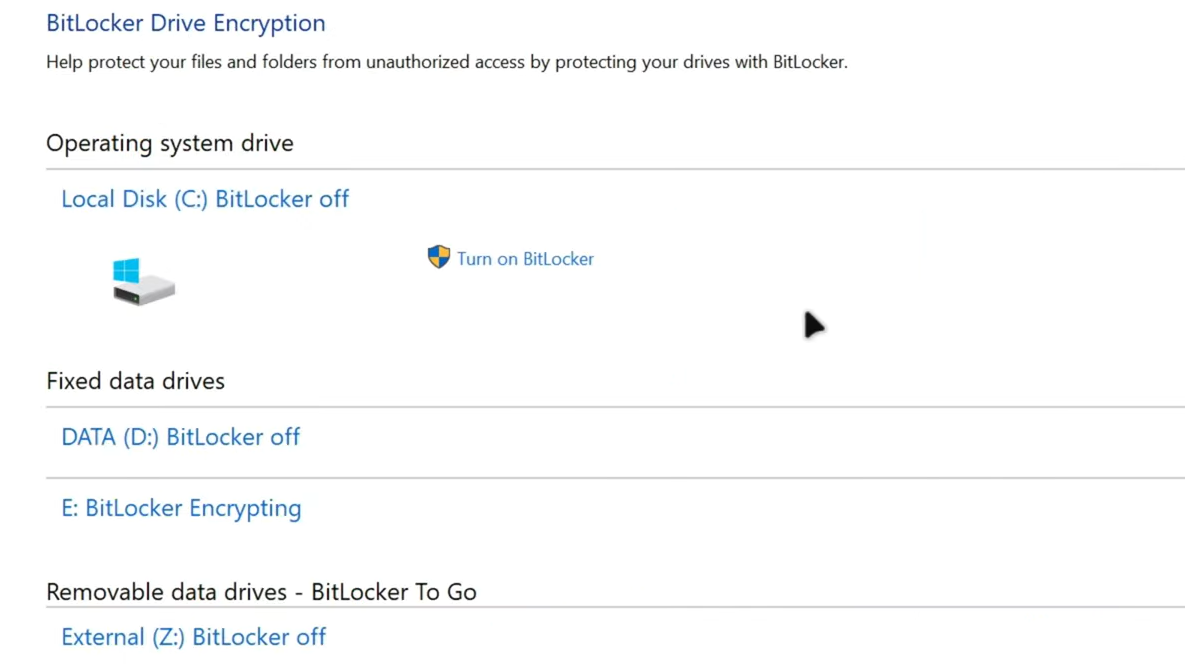
Task: Click the 'BitLocker Encrypting' status of drive E:
Action: coord(193,508)
